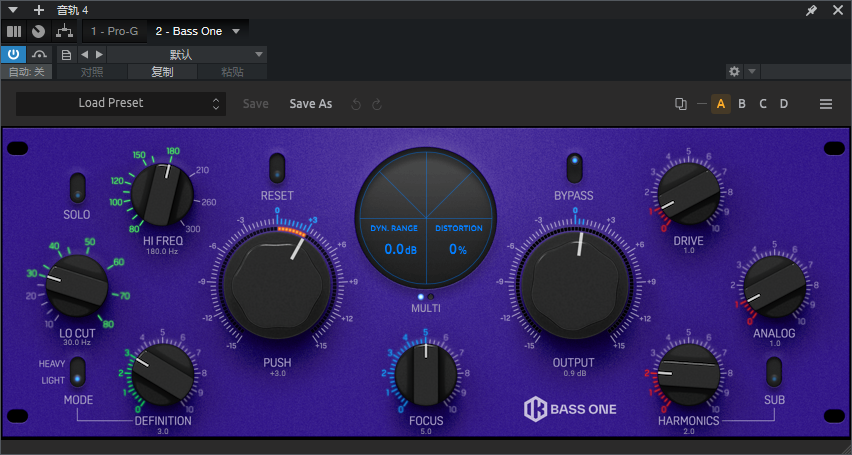
Task: Click the copy-to-slot pages icon
Action: pos(680,104)
